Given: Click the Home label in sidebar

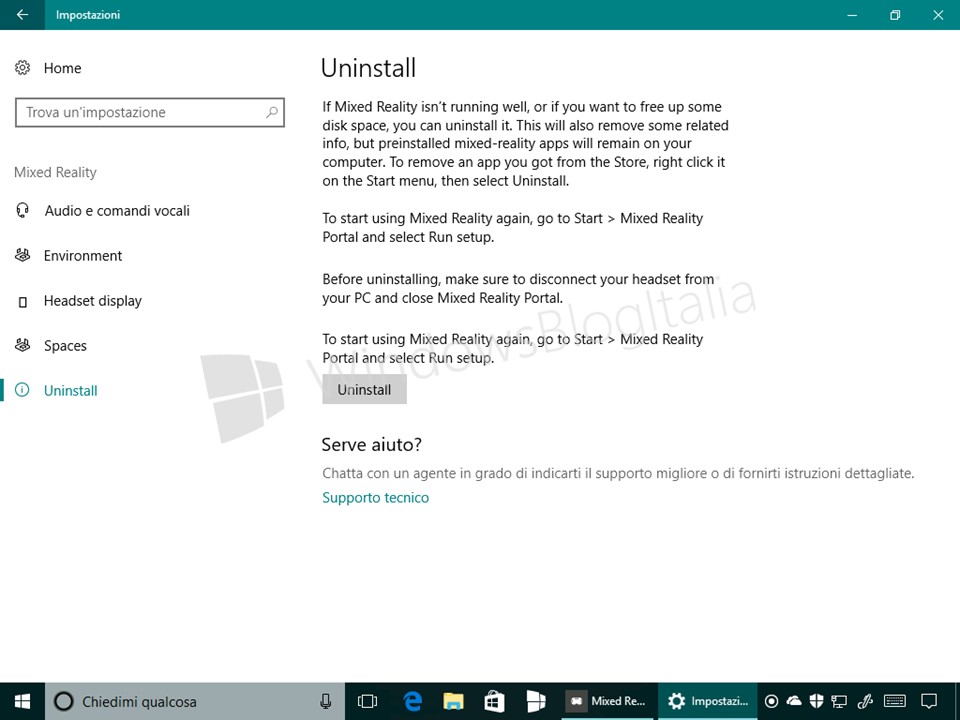Looking at the screenshot, I should point(62,68).
